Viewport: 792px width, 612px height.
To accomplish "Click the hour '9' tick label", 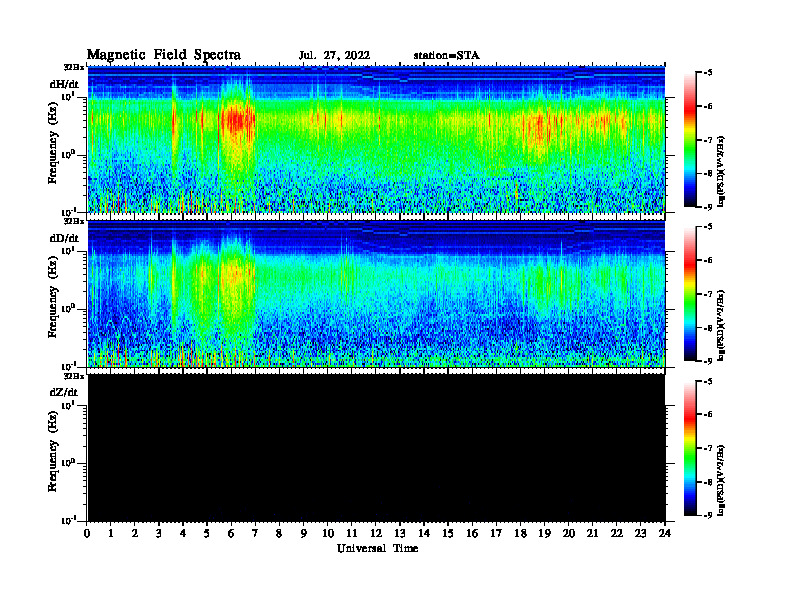I will click(x=304, y=534).
